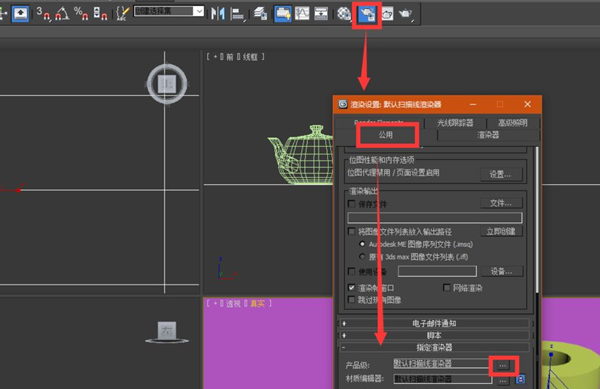Open the front viewport 前 view menu
This screenshot has width=600, height=389.
(230, 57)
